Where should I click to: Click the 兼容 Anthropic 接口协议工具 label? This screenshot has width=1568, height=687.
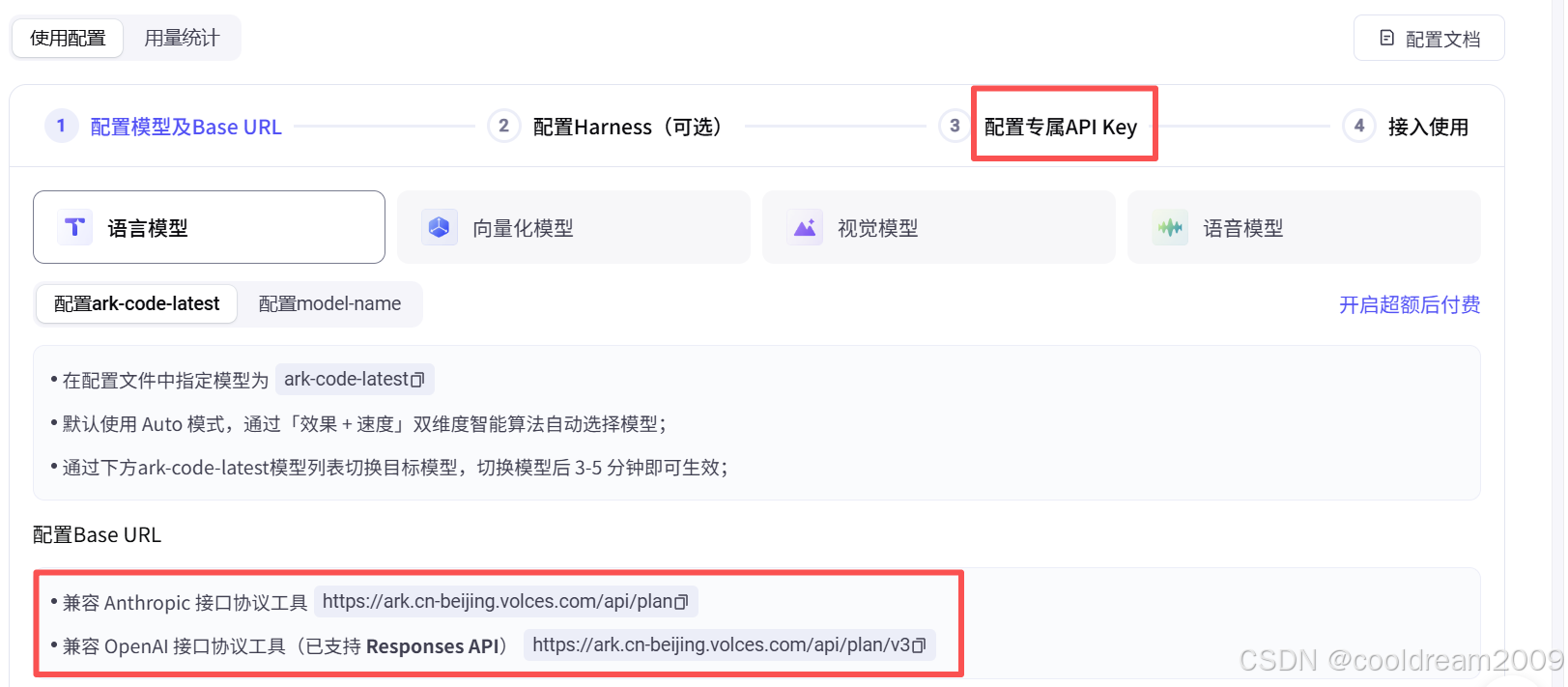pos(185,603)
